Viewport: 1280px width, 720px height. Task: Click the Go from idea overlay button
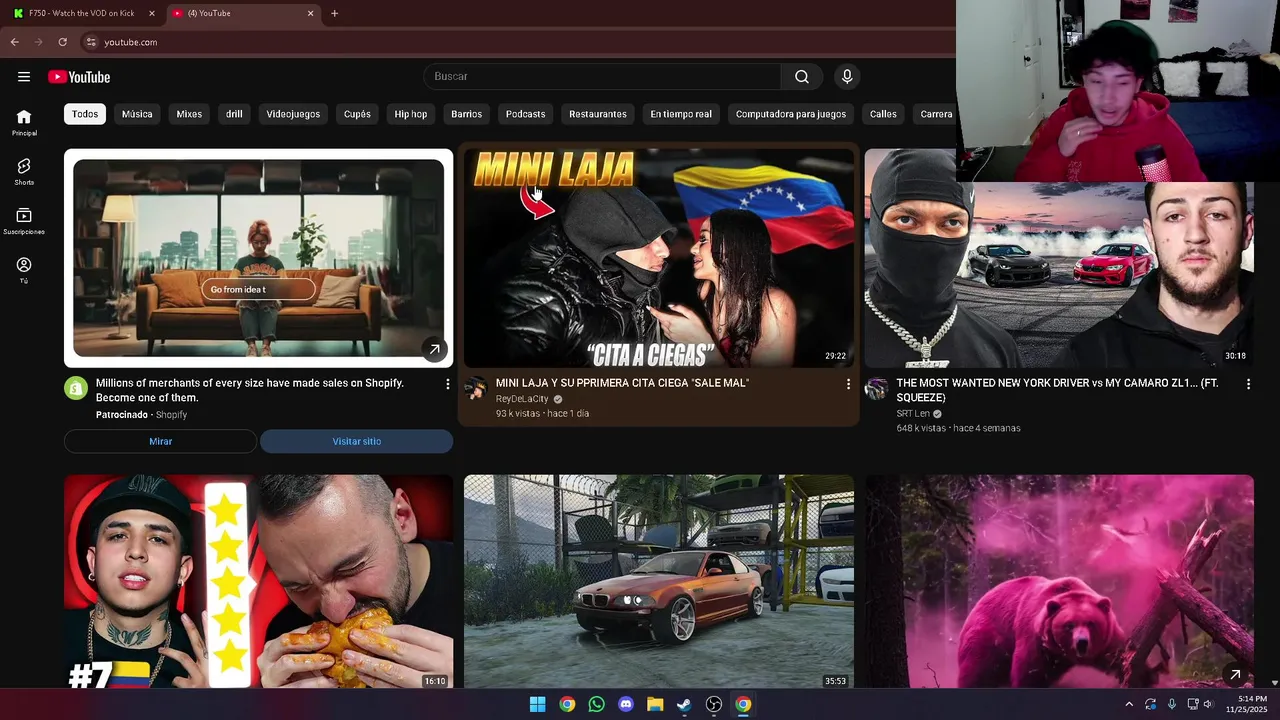pos(258,290)
